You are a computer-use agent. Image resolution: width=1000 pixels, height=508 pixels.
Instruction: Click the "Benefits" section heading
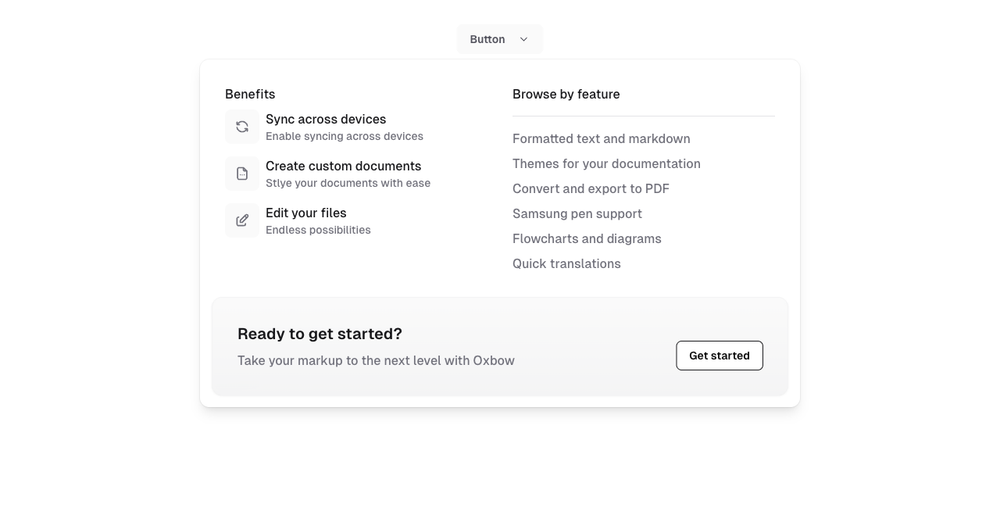point(250,94)
